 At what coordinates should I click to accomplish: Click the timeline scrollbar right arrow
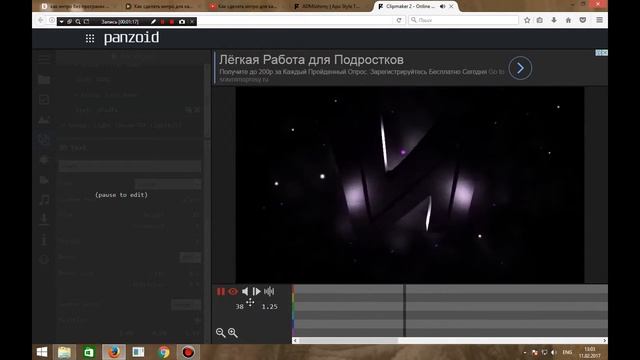tap(604, 340)
